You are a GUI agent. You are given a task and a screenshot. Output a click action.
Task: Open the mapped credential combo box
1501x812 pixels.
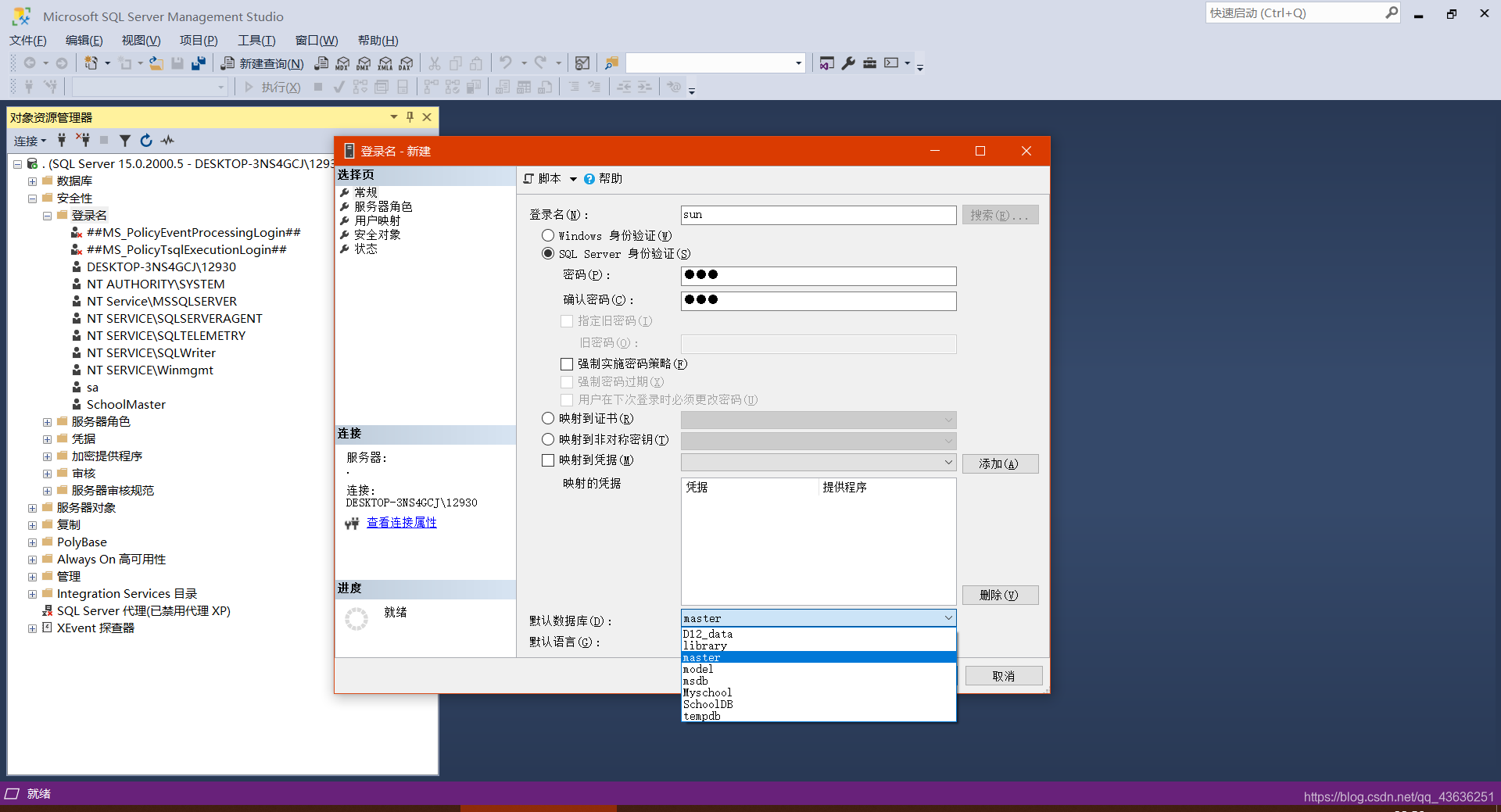(819, 462)
